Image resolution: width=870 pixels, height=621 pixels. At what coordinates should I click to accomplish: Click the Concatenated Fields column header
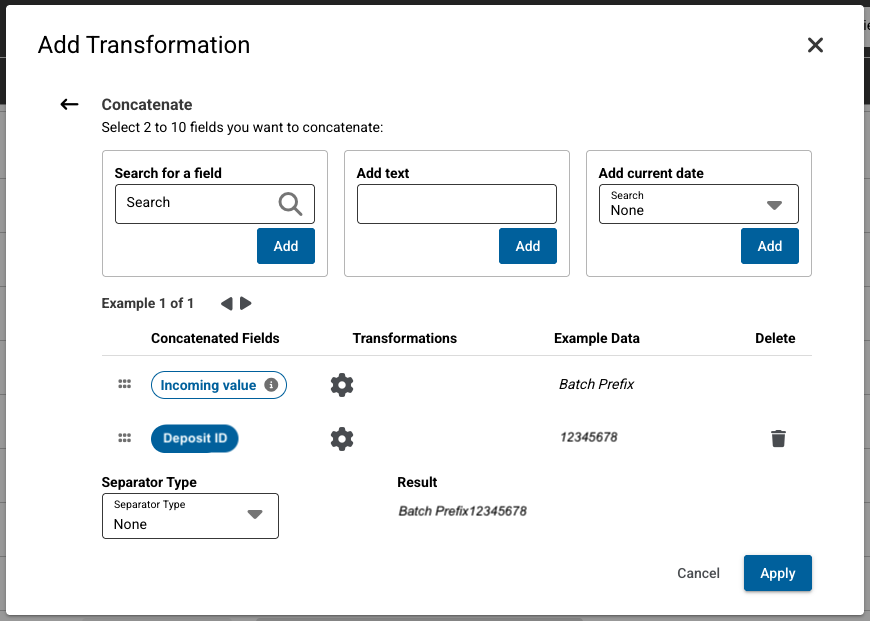point(215,339)
